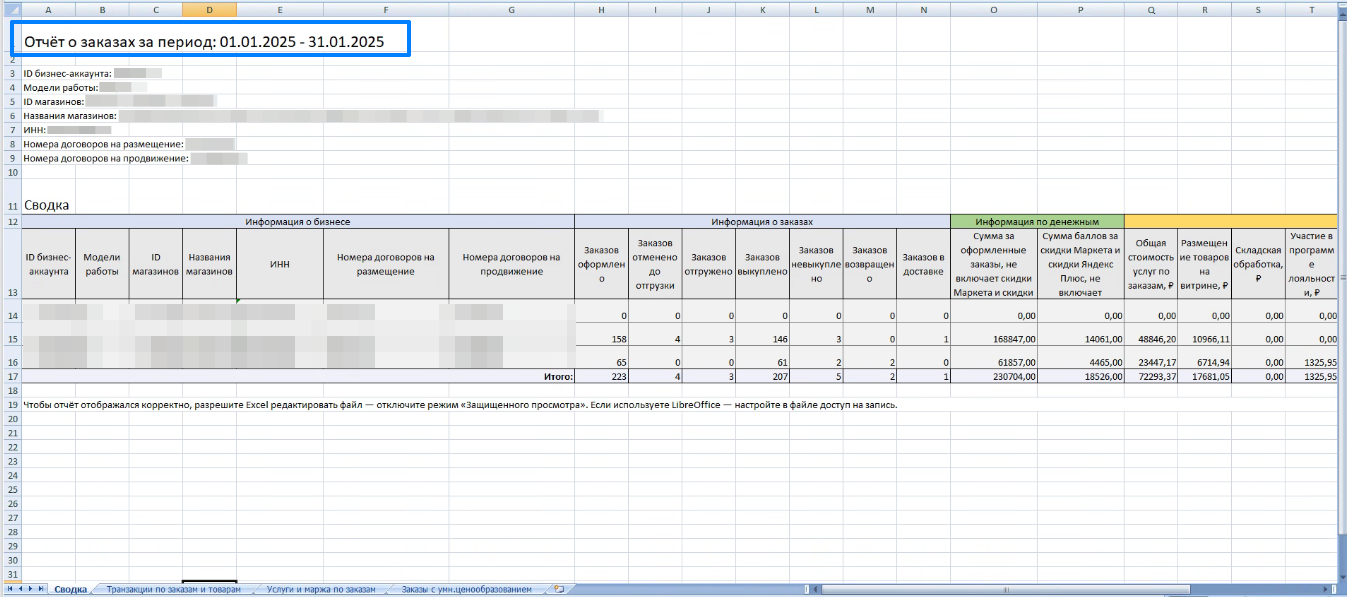Viewport: 1347px width, 597px height.
Task: Select the cell with value 6714,94
Action: tap(1205, 359)
